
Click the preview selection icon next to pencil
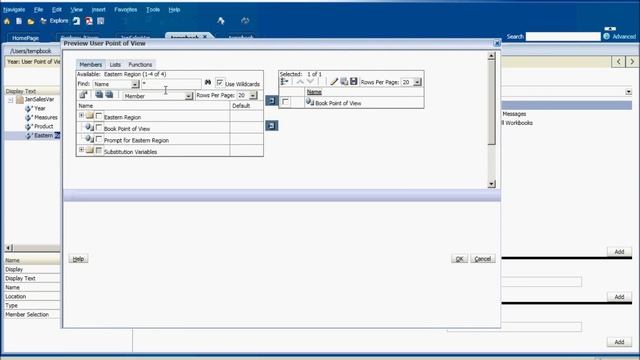pos(344,82)
